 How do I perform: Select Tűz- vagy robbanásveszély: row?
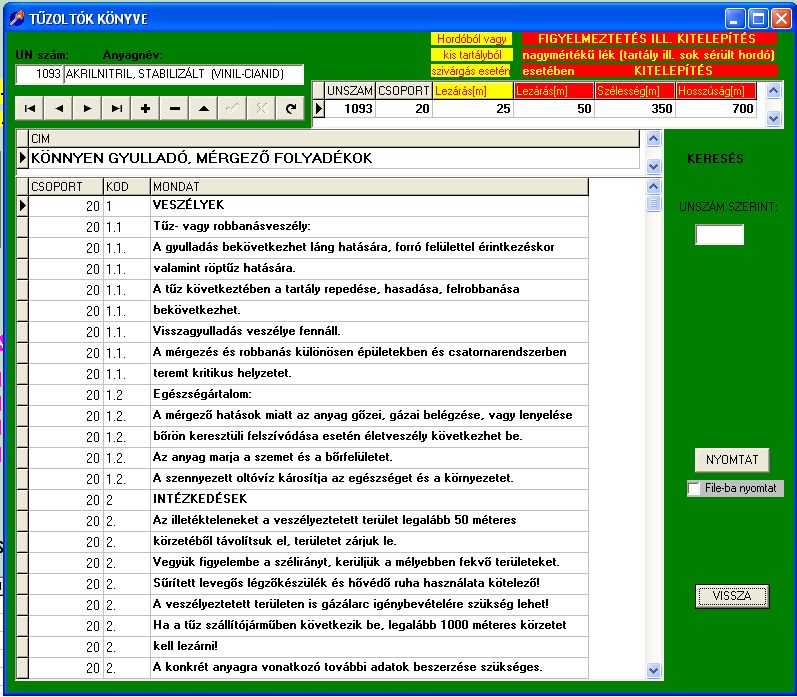pyautogui.click(x=308, y=227)
